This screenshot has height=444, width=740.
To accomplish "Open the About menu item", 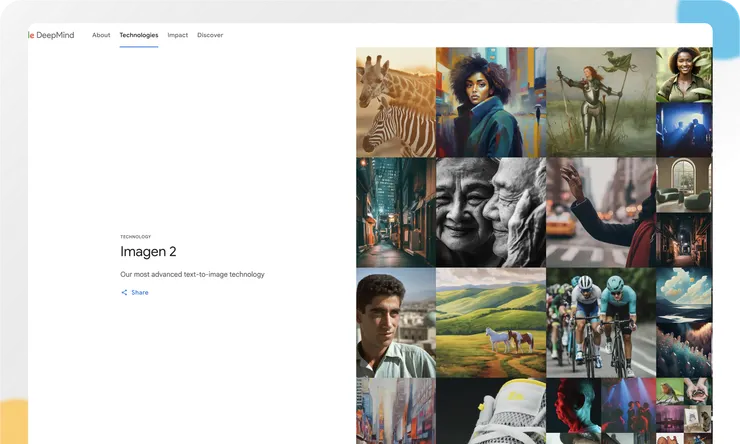I will 101,35.
